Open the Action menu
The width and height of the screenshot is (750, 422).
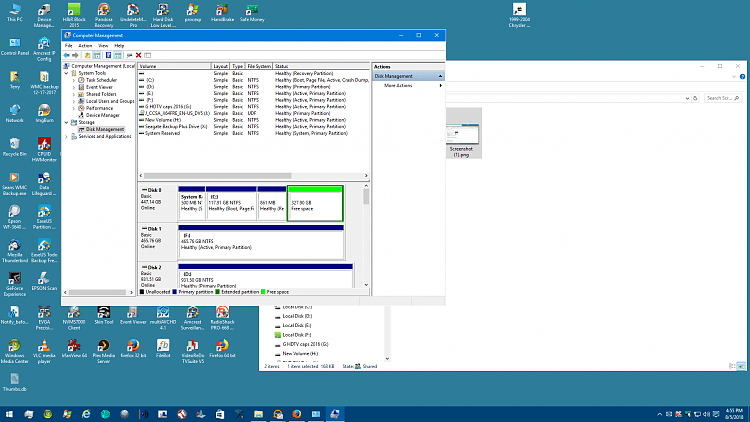pos(85,46)
